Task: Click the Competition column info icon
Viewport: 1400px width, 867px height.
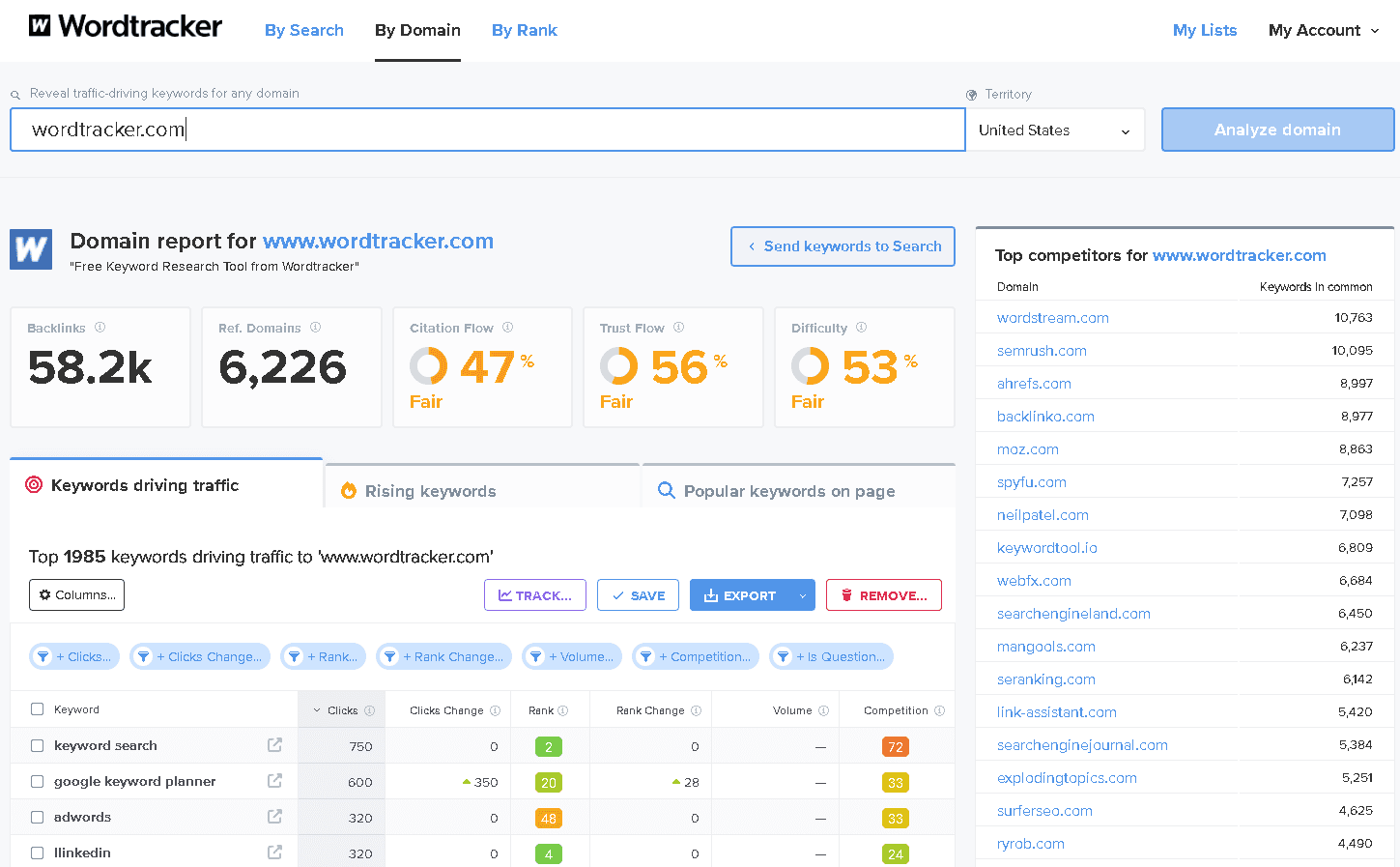Action: tap(940, 710)
